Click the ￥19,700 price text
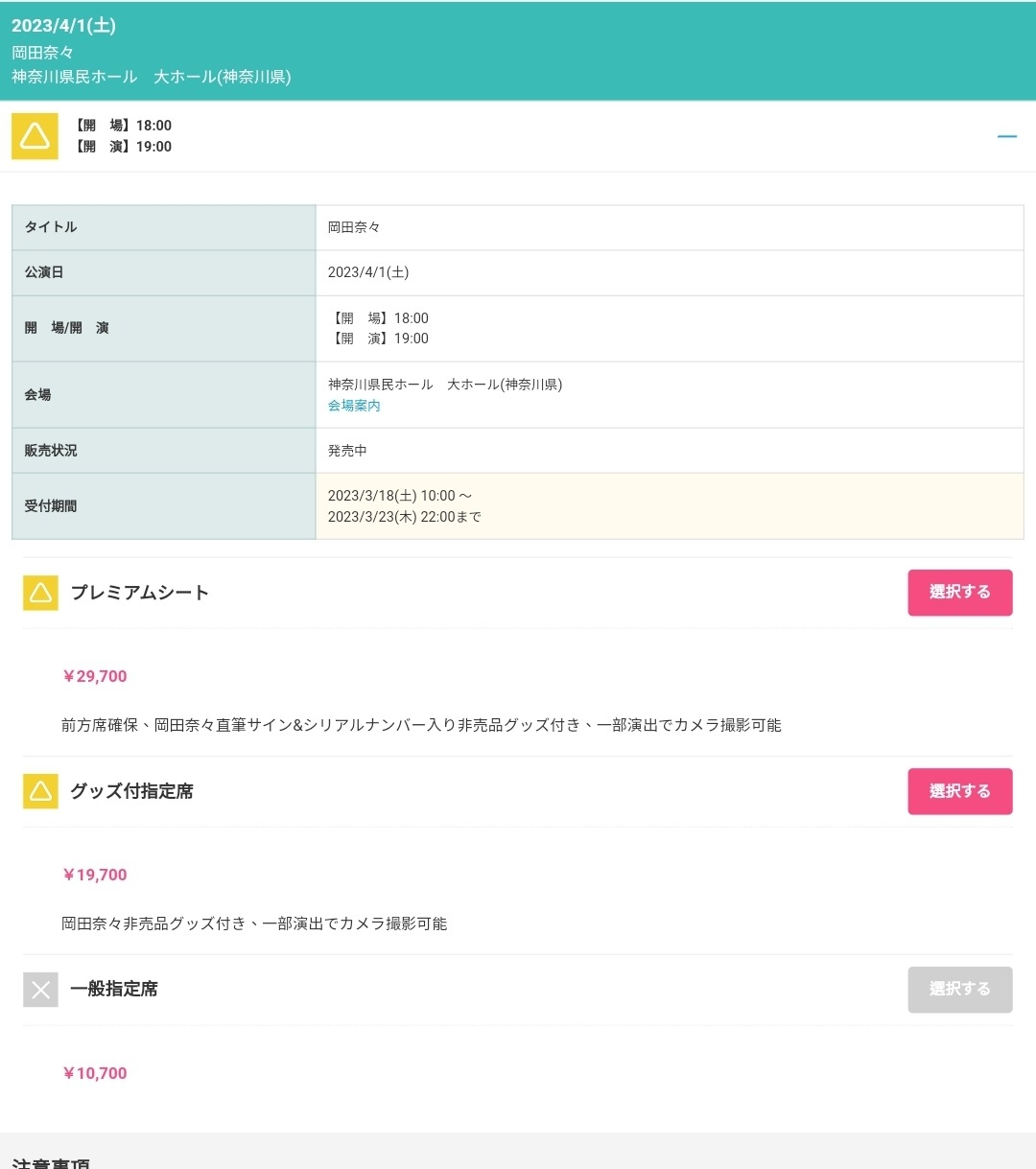This screenshot has height=1169, width=1036. tap(94, 875)
